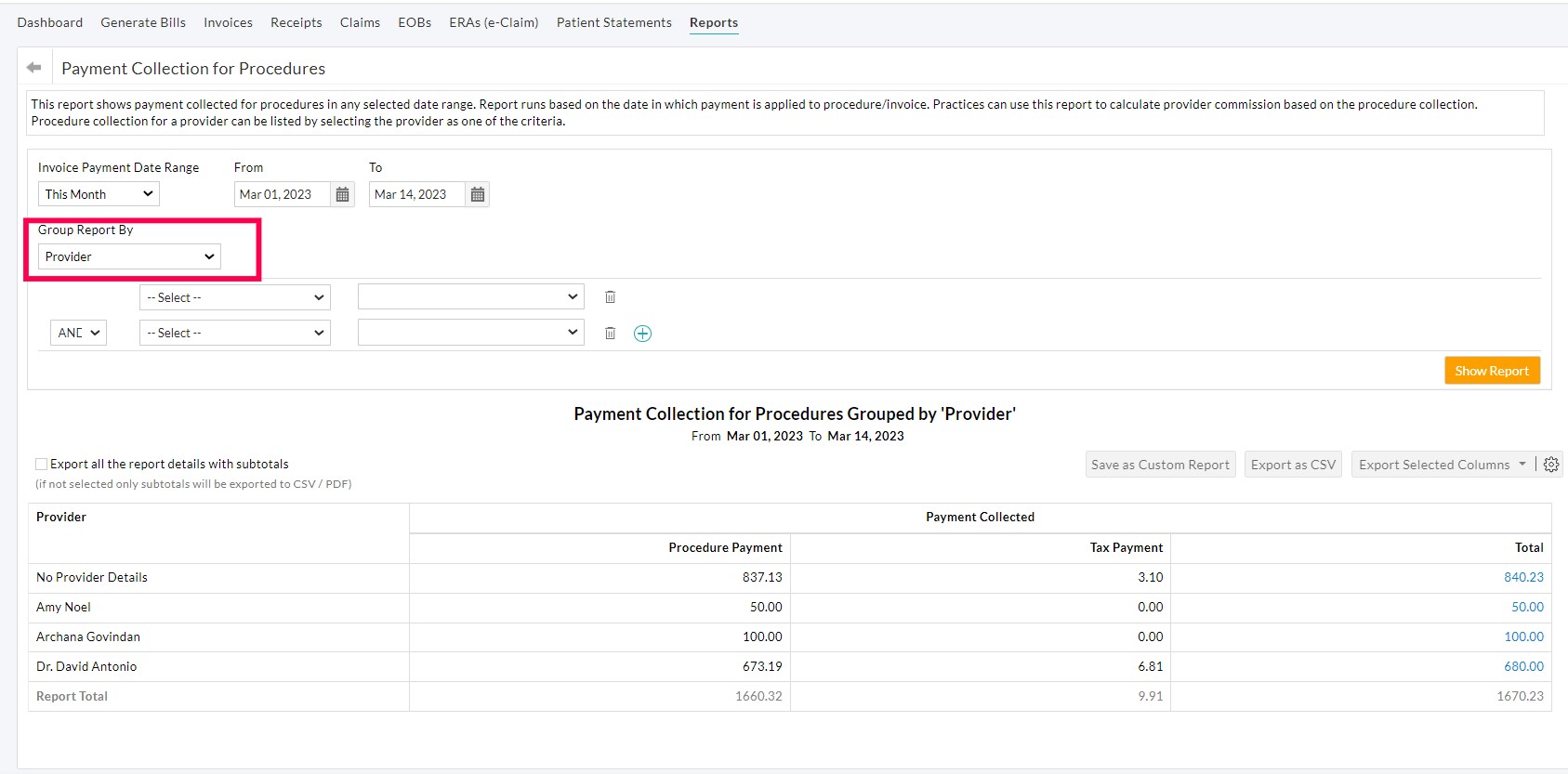
Task: Go back using the left arrow icon
Action: (x=34, y=68)
